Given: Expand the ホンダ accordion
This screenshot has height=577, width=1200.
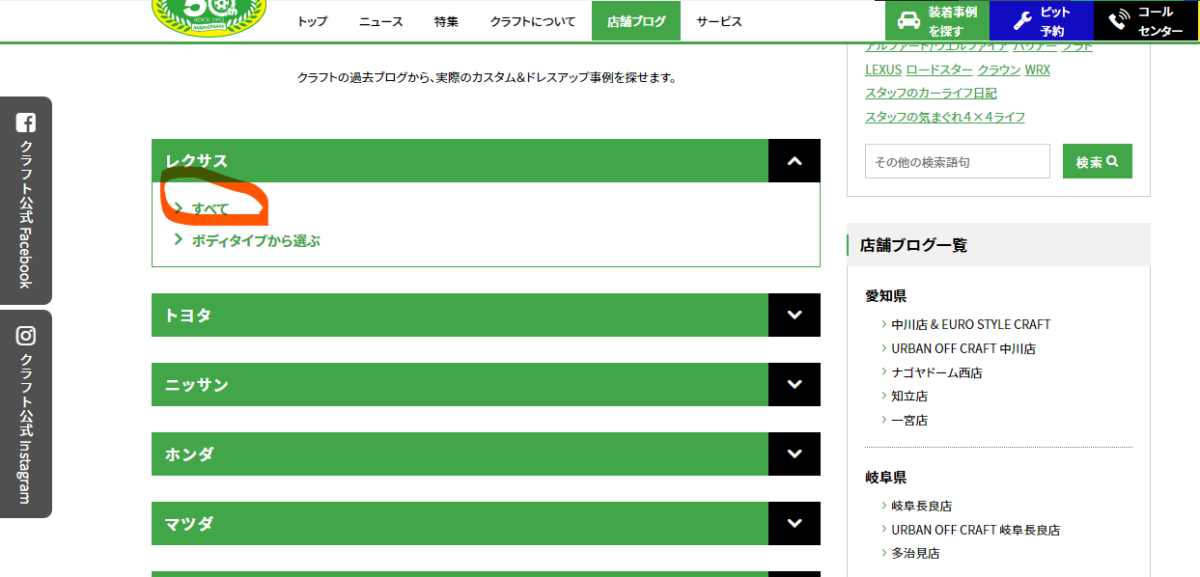Looking at the screenshot, I should pyautogui.click(x=794, y=454).
